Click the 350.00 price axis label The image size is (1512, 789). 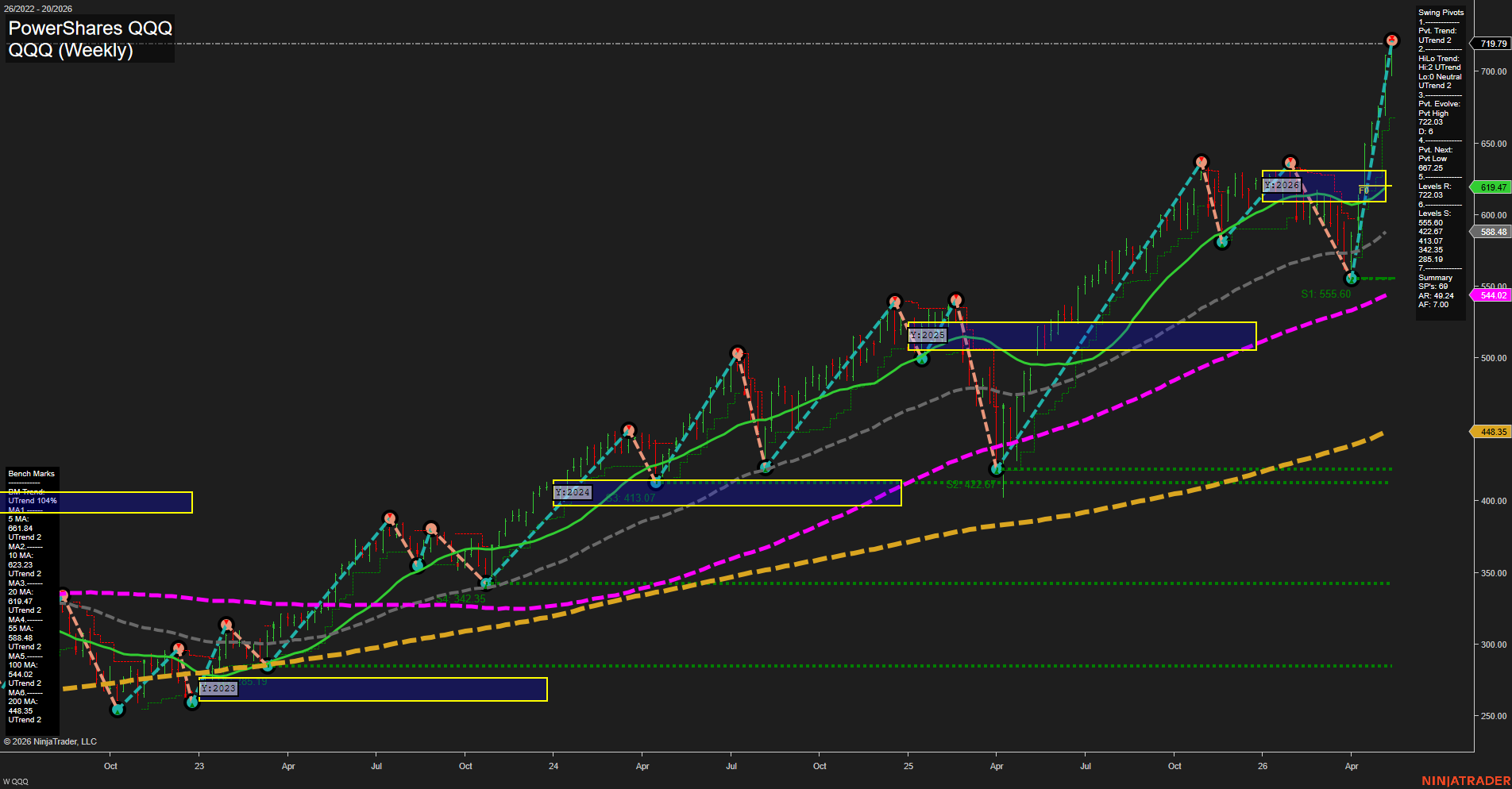coord(1493,573)
